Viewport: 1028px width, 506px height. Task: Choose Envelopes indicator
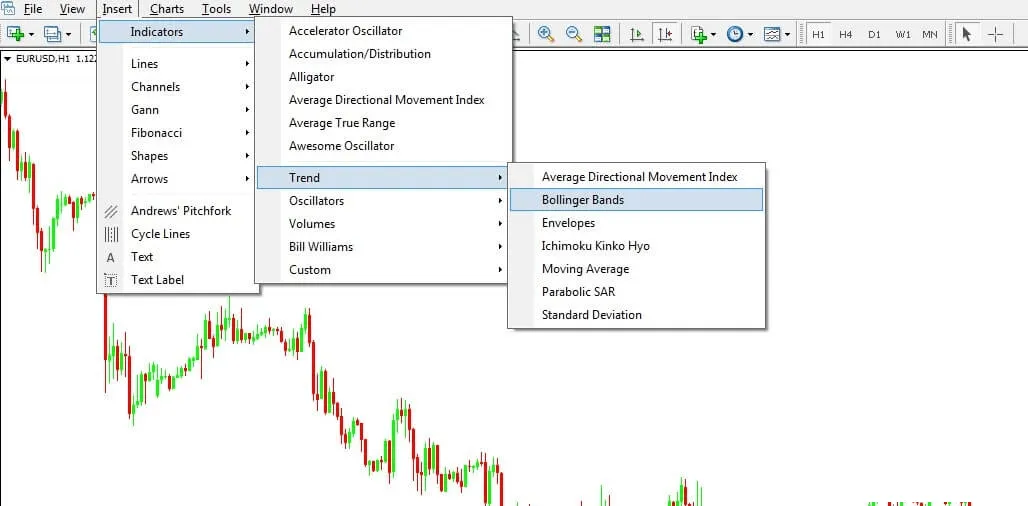tap(636, 223)
